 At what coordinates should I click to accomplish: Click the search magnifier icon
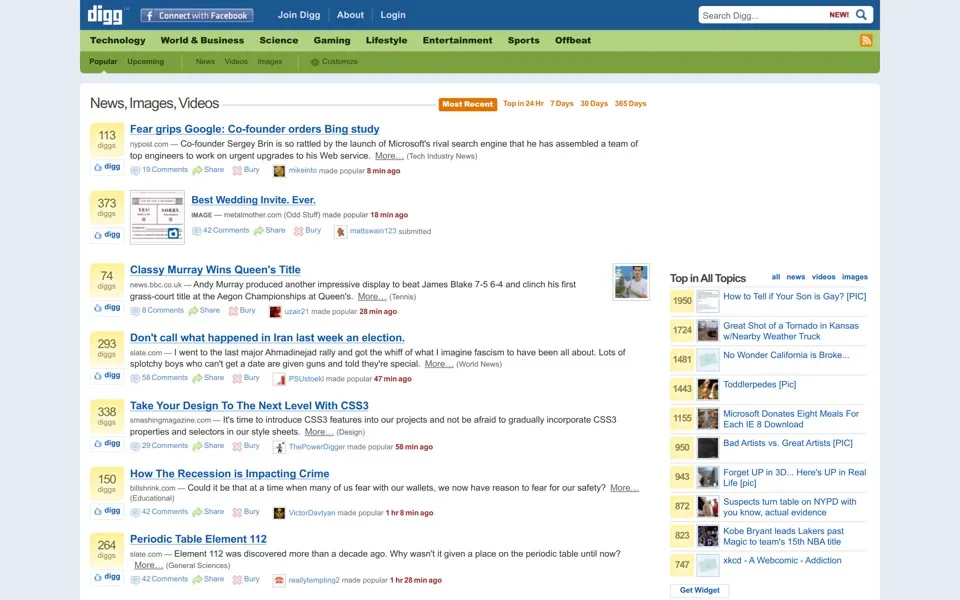[x=861, y=15]
